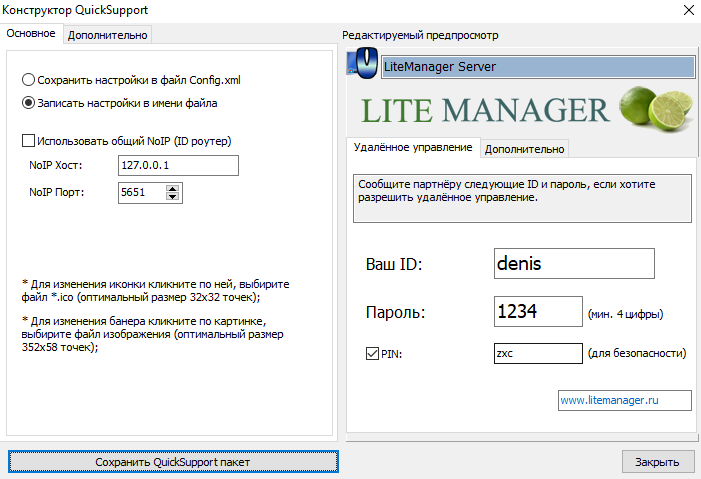Edit the 'LiteManager Server' title field
Screen dimensions: 701x479
coord(538,67)
